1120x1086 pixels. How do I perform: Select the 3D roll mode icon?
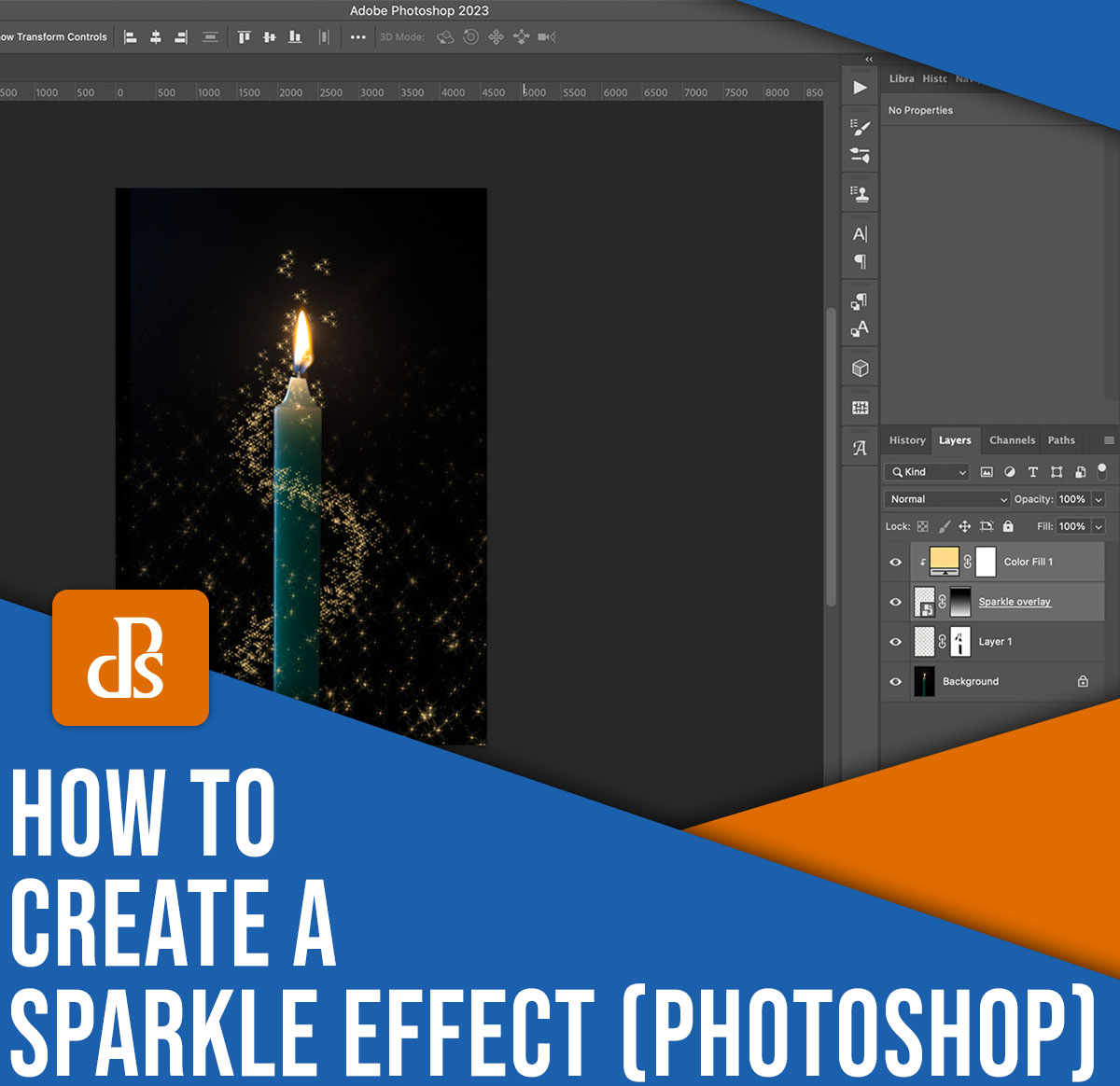click(471, 37)
